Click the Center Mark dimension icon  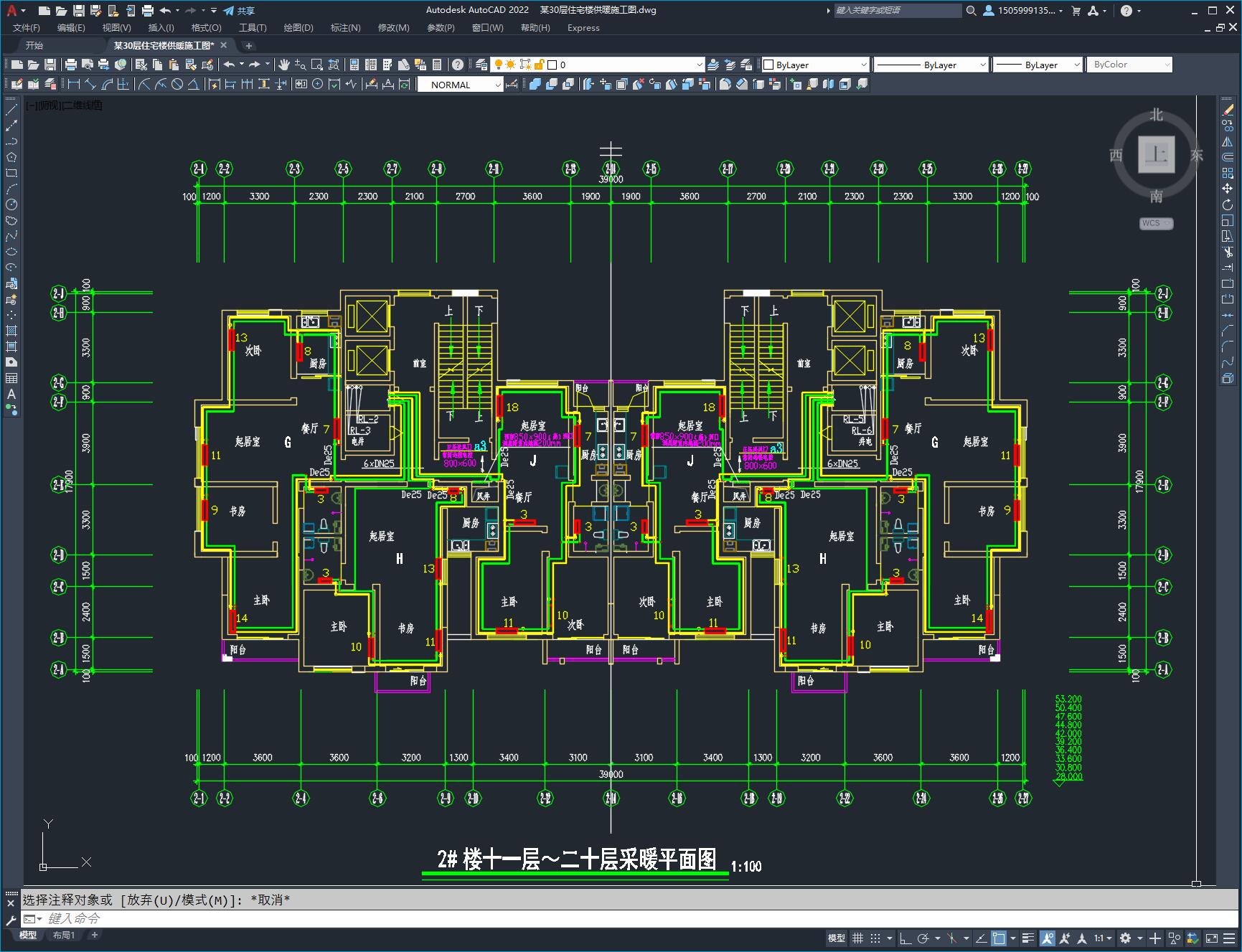(x=318, y=85)
